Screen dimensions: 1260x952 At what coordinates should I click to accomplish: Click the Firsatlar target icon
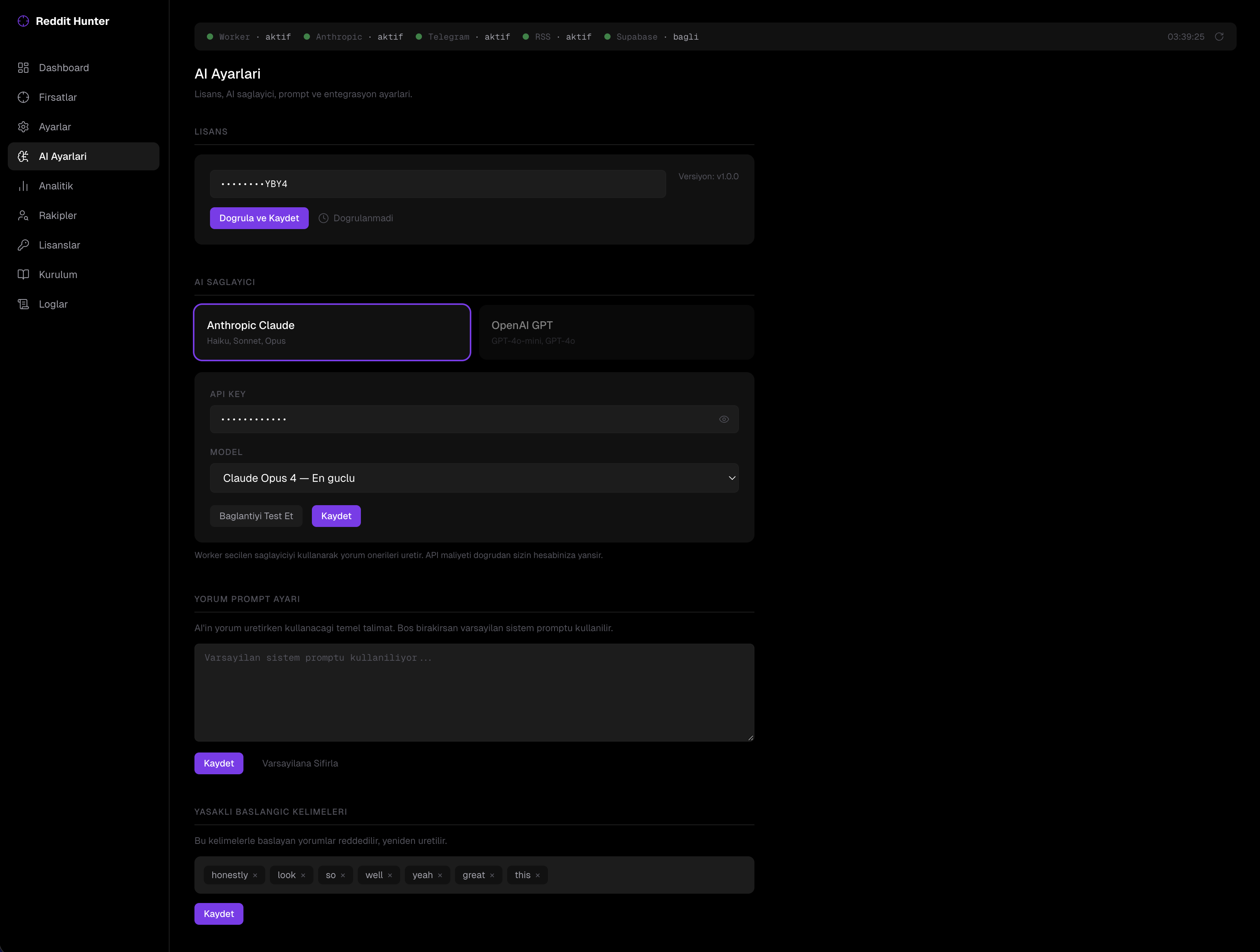click(x=23, y=98)
